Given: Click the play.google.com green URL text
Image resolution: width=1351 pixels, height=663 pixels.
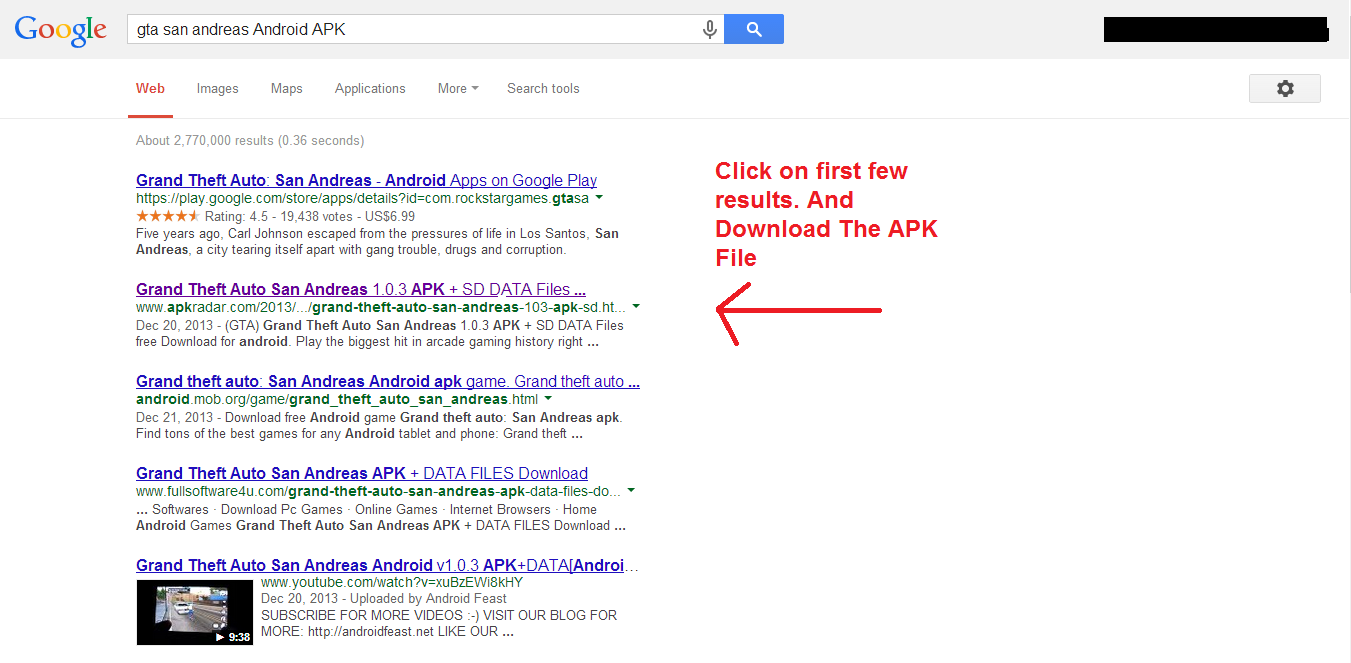Looking at the screenshot, I should (363, 198).
